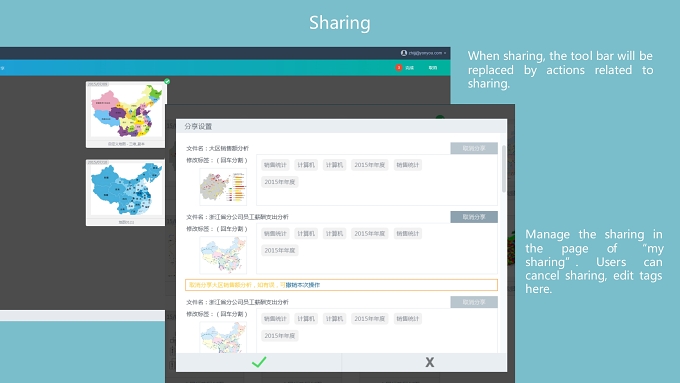680x383 pixels.
Task: Click the share settings dialog vertical scrollbar
Action: tap(503, 169)
